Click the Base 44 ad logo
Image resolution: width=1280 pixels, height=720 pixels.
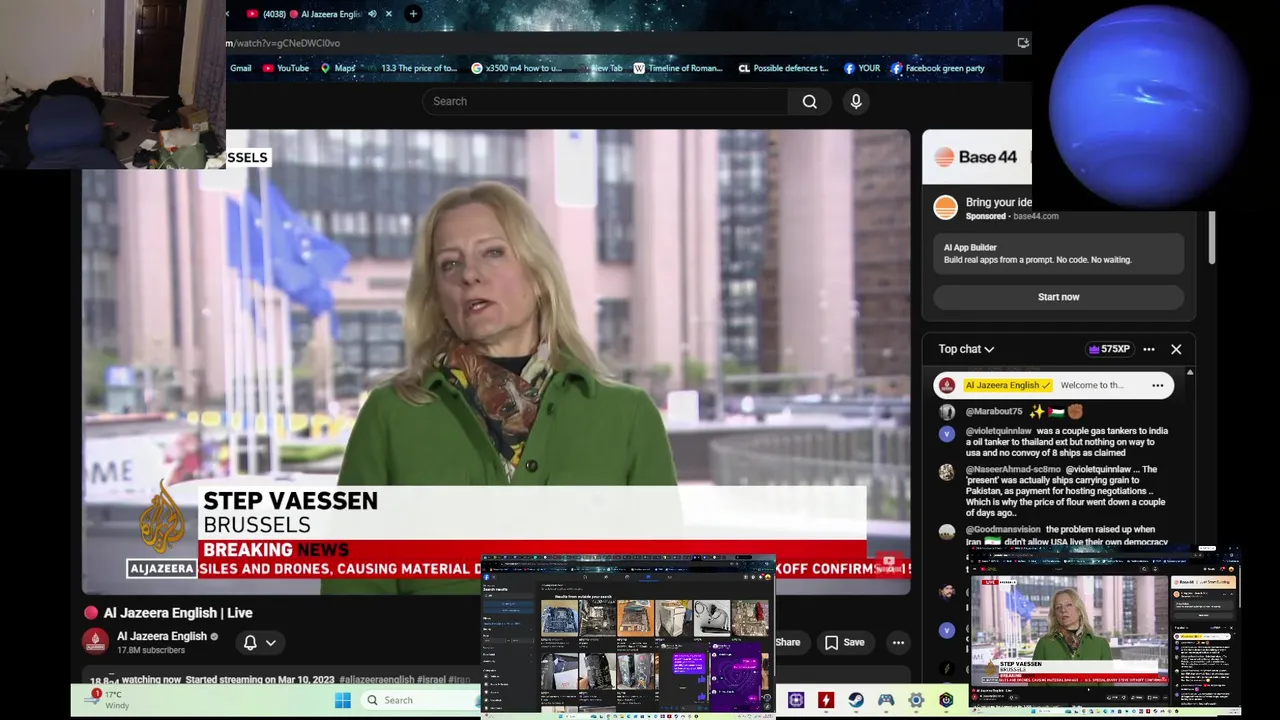coord(976,157)
